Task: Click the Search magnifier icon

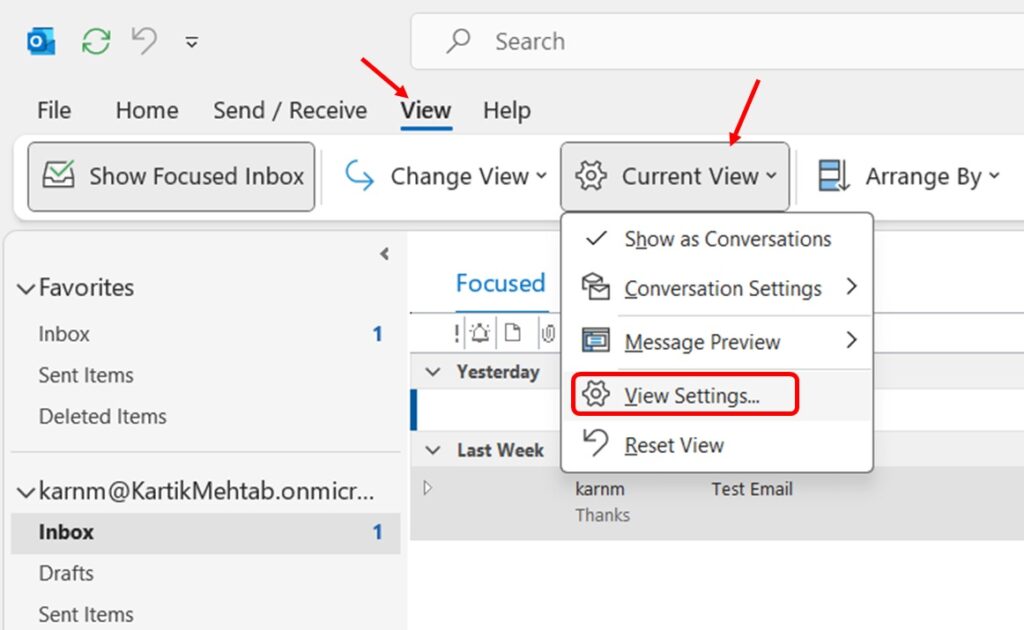Action: (x=458, y=40)
